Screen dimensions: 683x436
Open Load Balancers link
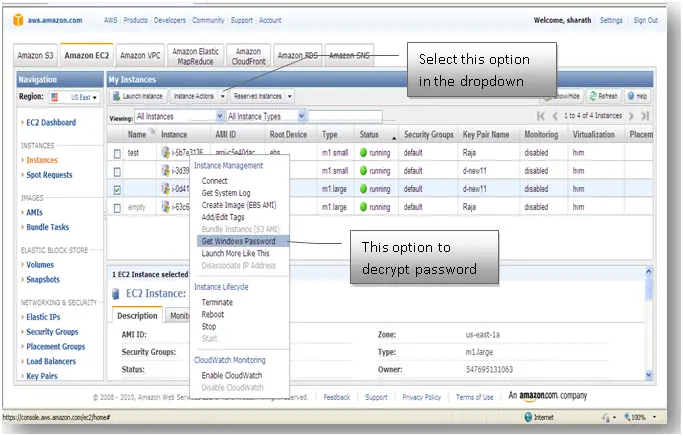point(51,361)
